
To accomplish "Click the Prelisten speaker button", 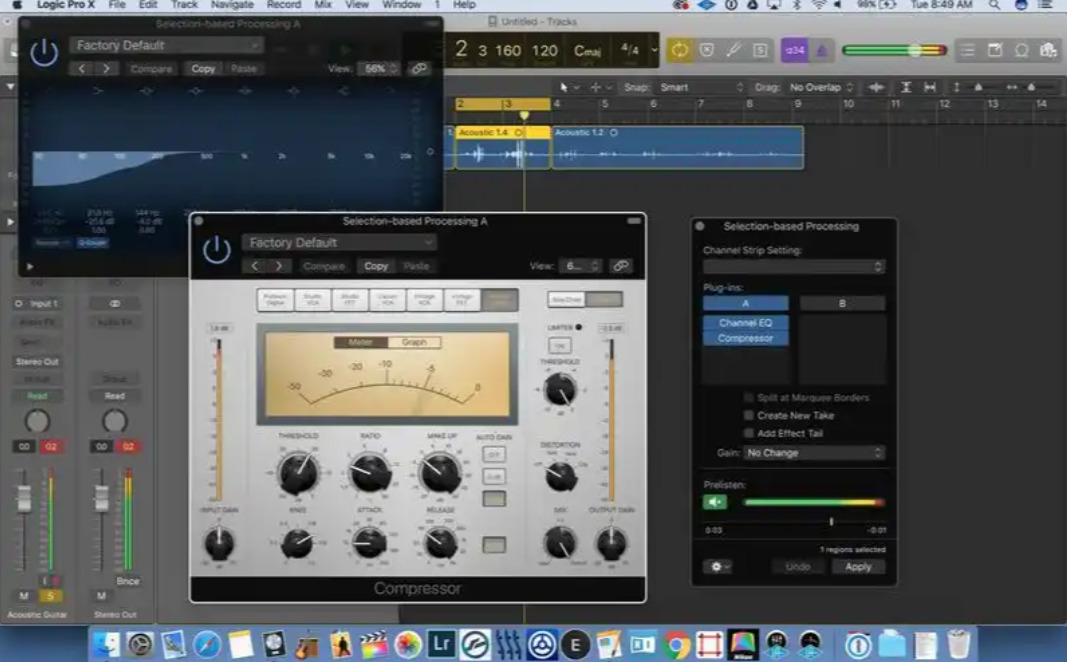I will tap(714, 502).
